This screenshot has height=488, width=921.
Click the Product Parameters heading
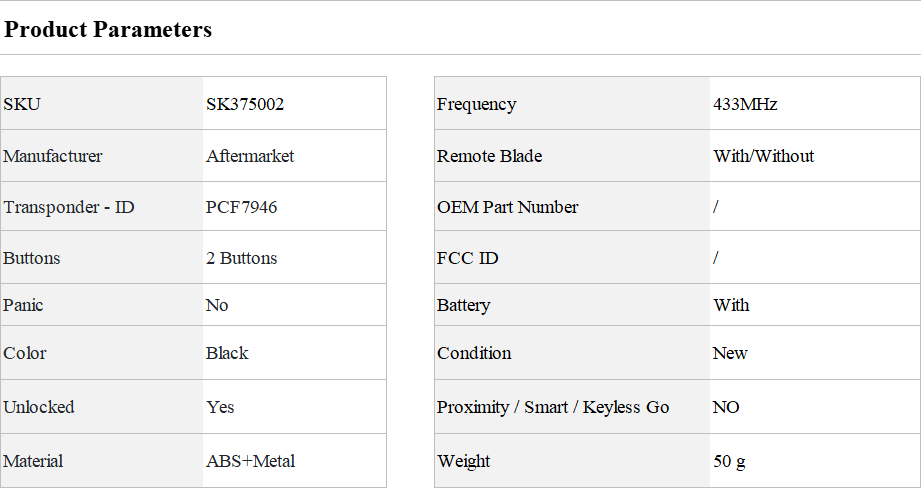tap(108, 30)
